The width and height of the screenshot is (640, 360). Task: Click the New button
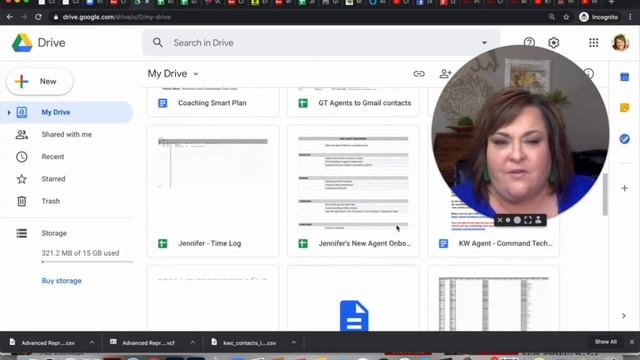(x=40, y=82)
